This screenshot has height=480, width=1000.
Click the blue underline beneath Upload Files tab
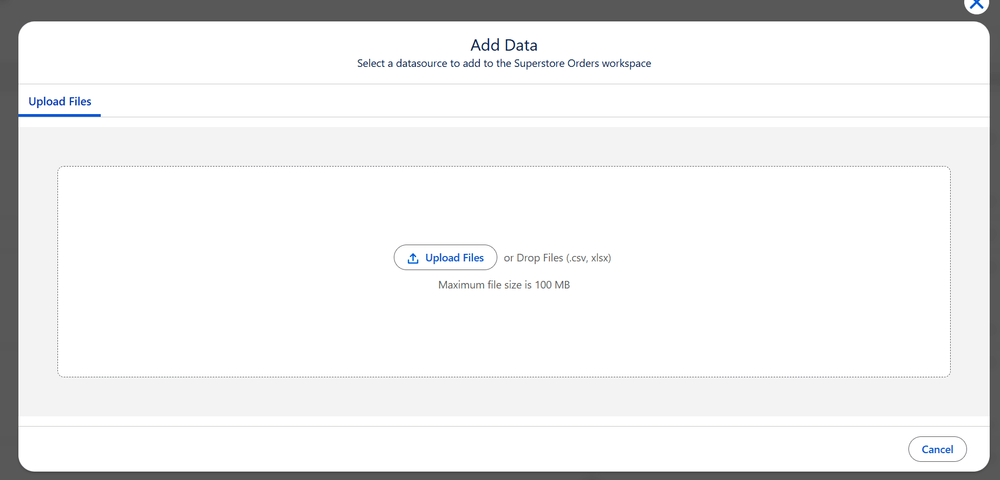(60, 115)
